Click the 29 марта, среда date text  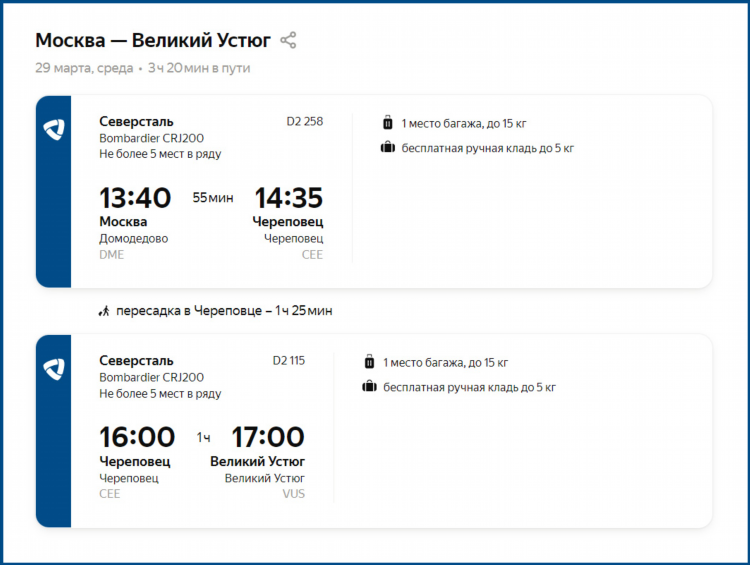(84, 68)
